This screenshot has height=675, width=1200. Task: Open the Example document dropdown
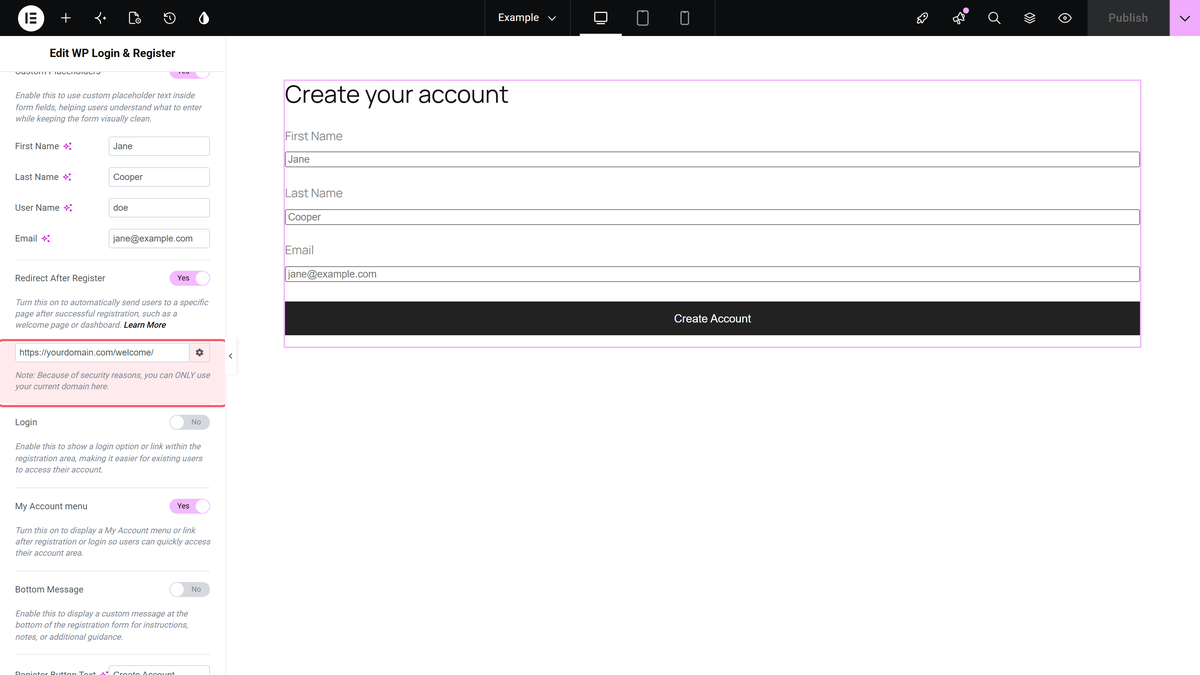point(527,18)
